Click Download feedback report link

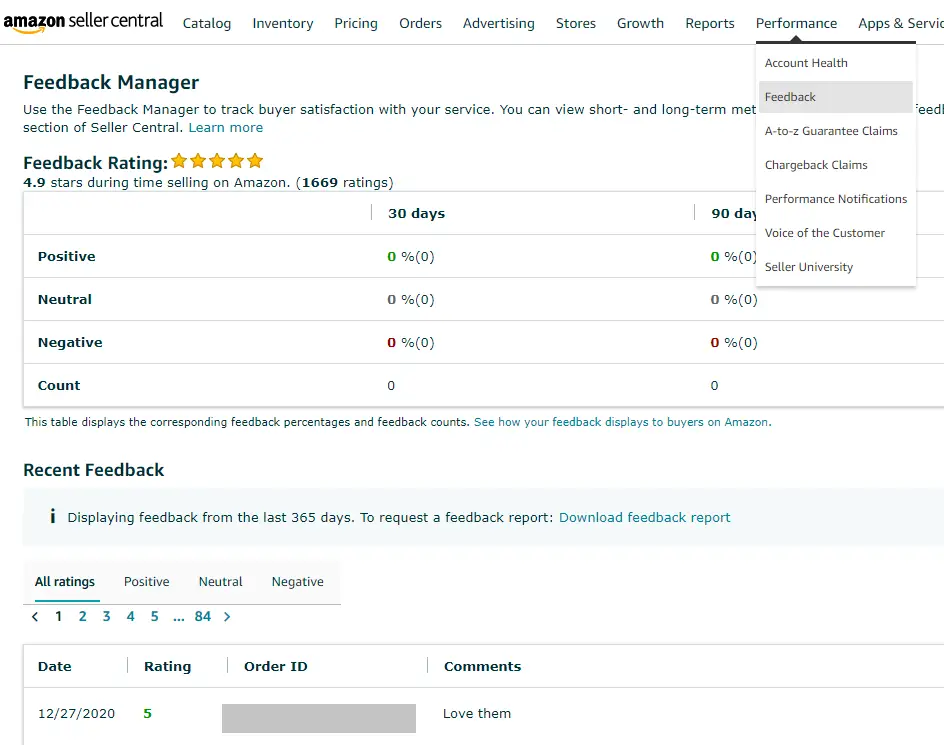(644, 518)
